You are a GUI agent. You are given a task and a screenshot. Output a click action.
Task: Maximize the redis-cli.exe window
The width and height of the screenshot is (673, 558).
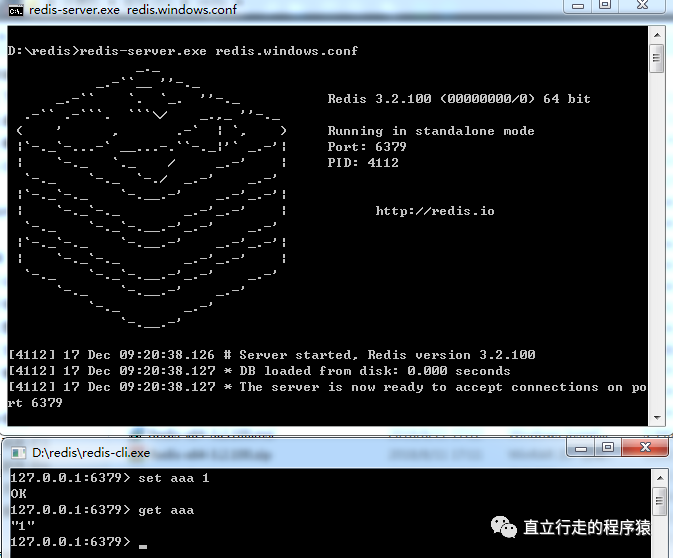point(608,448)
